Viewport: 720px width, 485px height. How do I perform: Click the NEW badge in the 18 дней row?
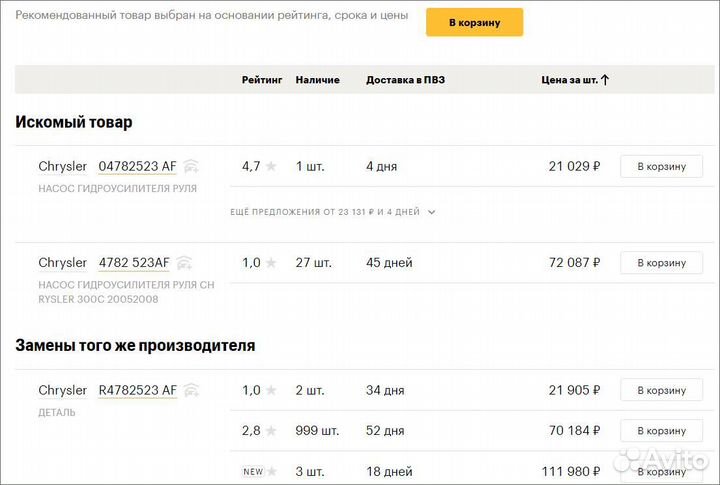255,471
